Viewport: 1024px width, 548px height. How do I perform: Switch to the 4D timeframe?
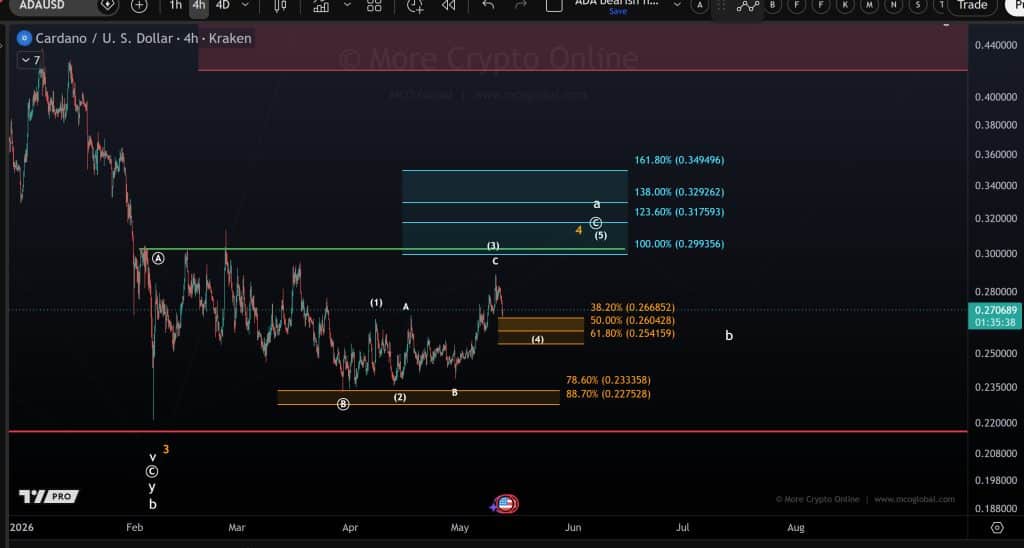tap(223, 5)
